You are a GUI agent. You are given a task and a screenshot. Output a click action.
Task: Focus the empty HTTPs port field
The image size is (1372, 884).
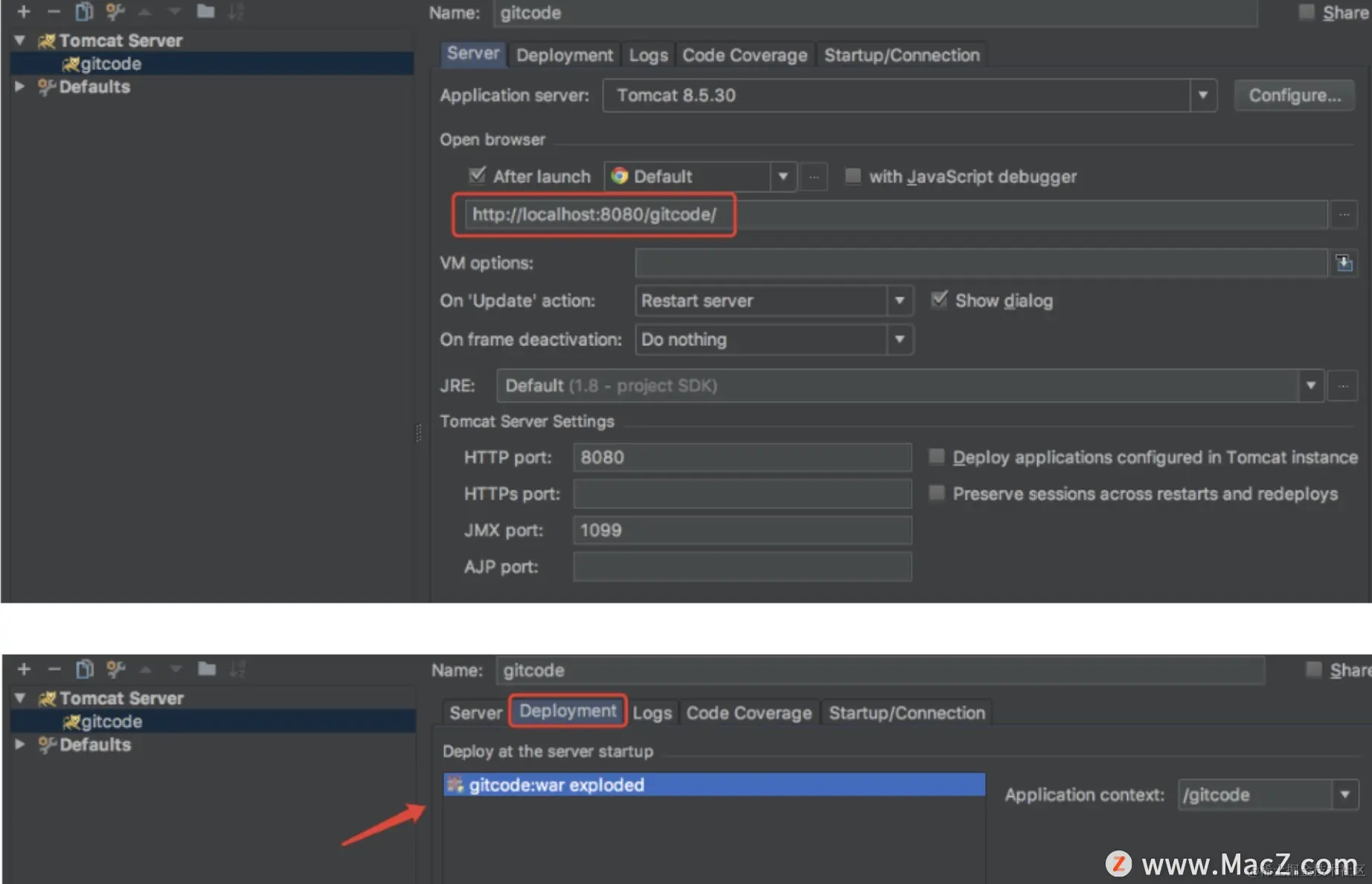point(742,493)
